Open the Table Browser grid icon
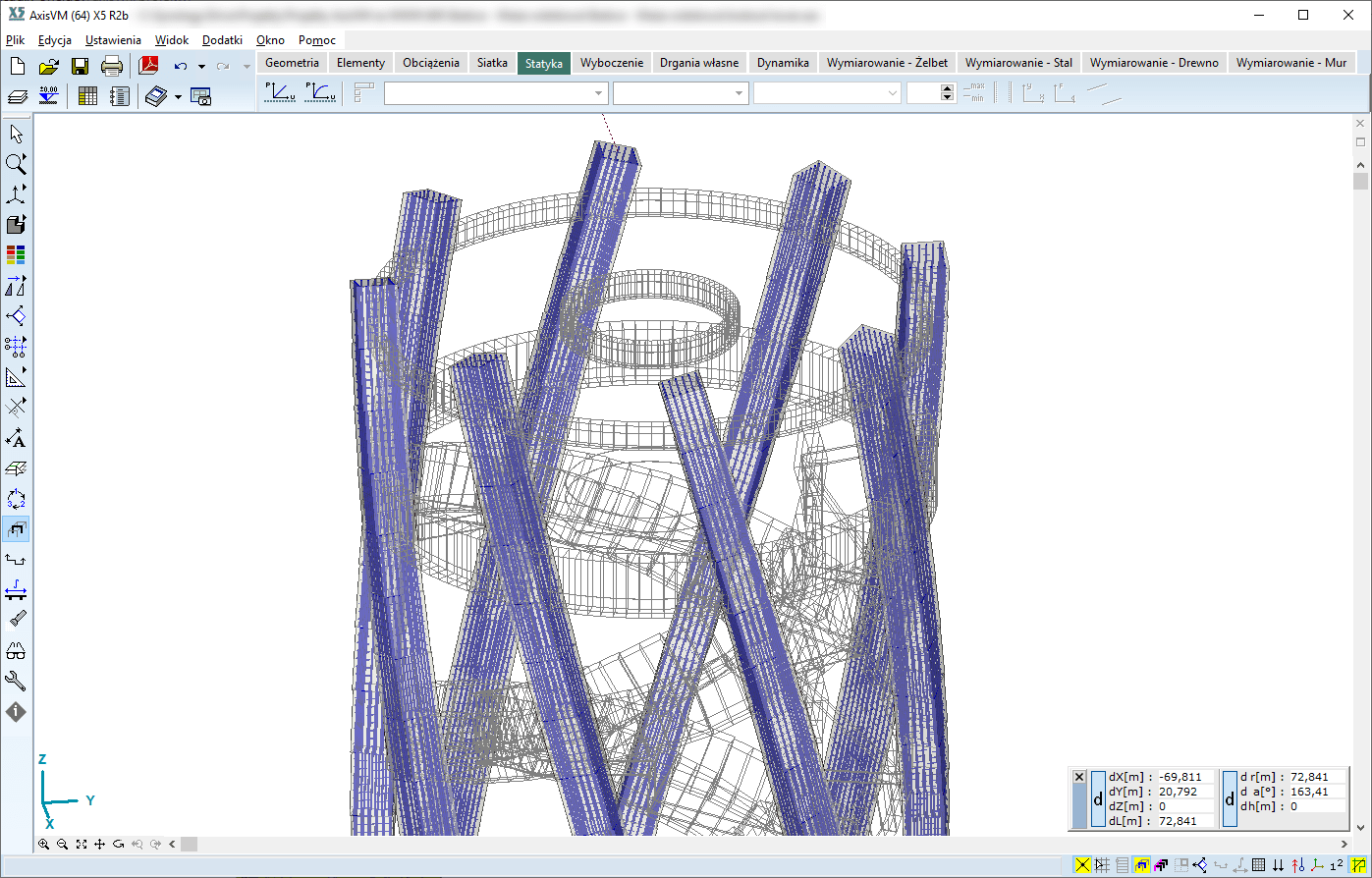The width and height of the screenshot is (1372, 878). coord(87,96)
